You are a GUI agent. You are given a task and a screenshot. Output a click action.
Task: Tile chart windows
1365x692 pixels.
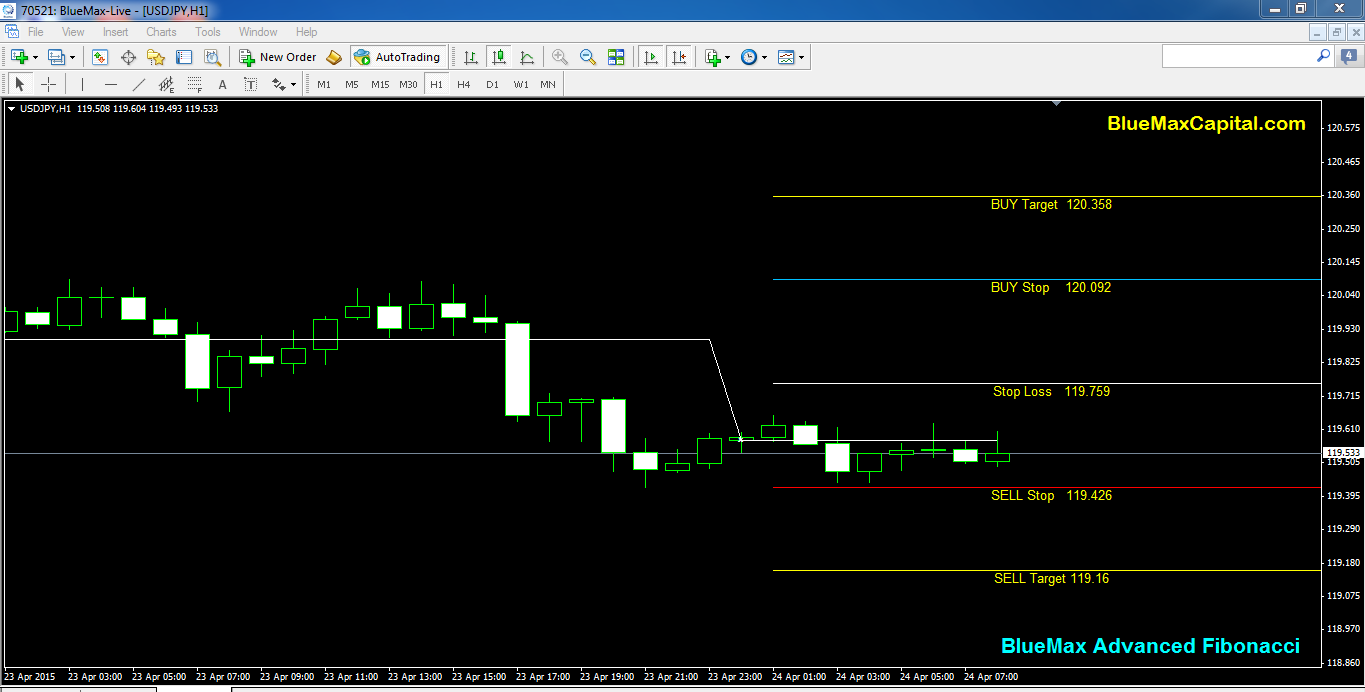click(x=616, y=57)
